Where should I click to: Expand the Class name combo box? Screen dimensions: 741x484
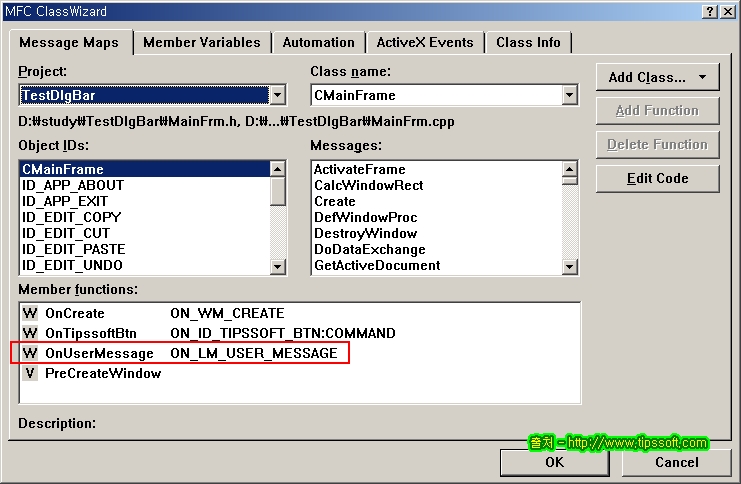(570, 96)
